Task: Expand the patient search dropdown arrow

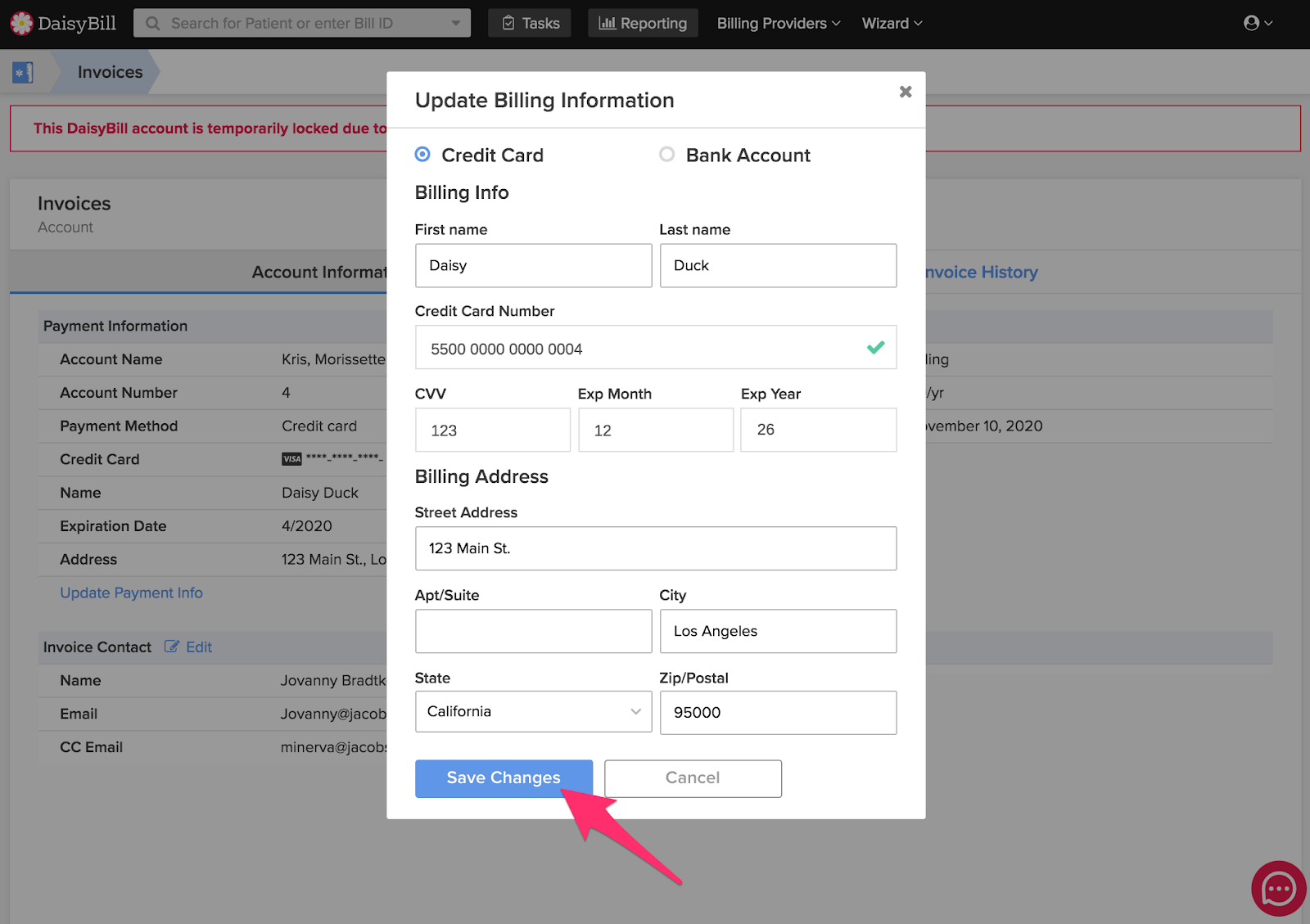Action: tap(456, 23)
